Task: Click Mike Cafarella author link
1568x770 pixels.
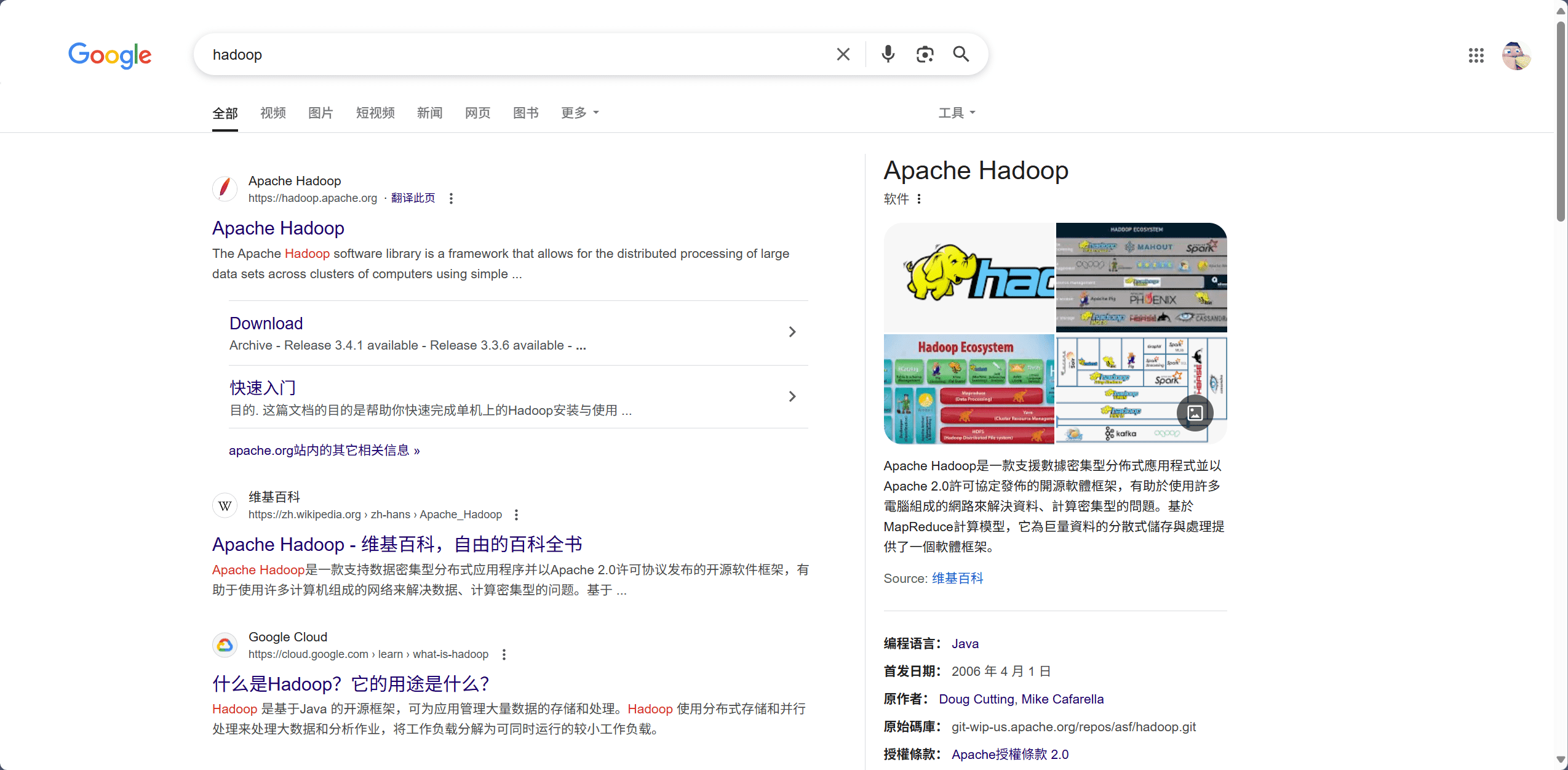Action: 1062,699
